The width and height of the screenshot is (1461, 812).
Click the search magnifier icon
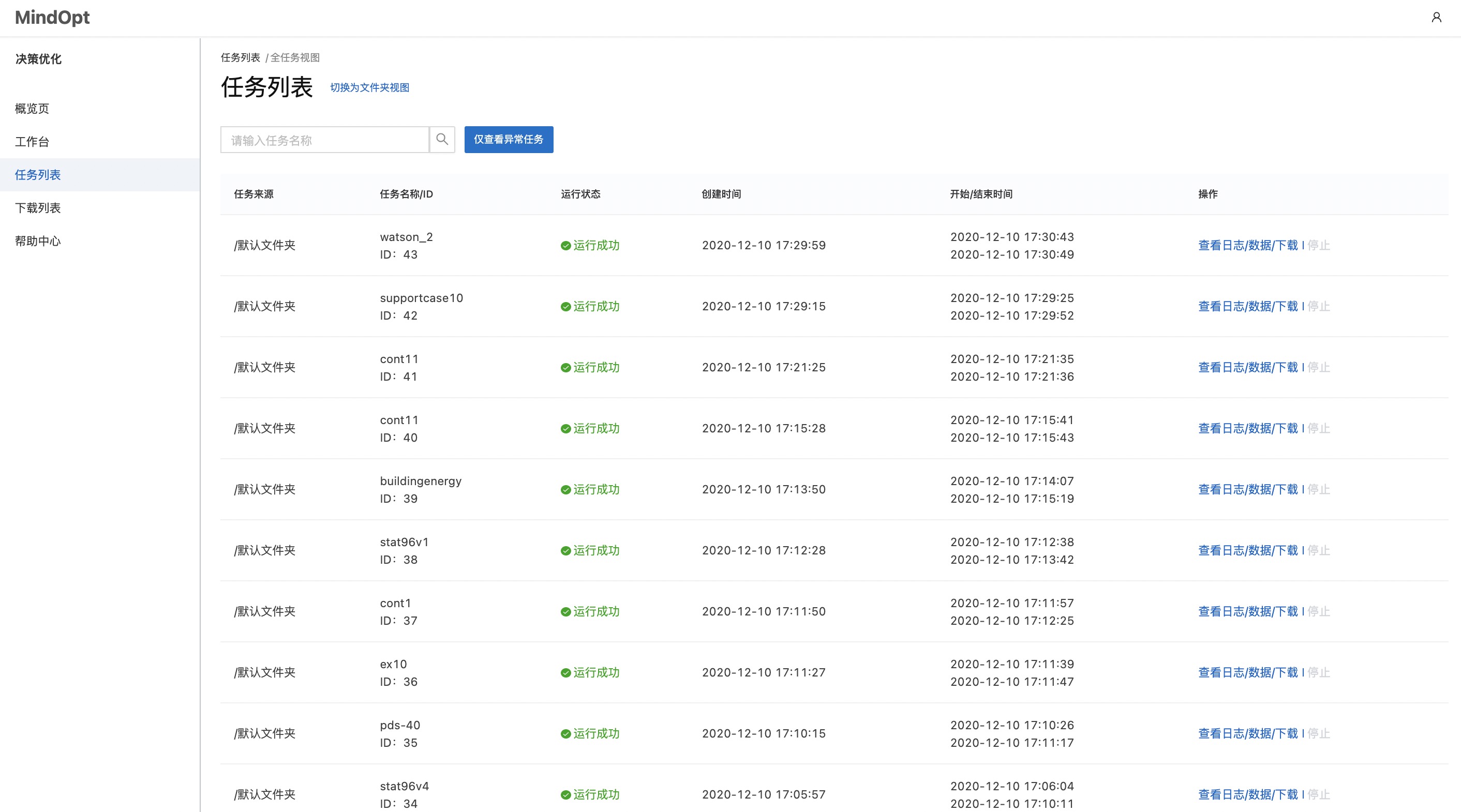[442, 140]
